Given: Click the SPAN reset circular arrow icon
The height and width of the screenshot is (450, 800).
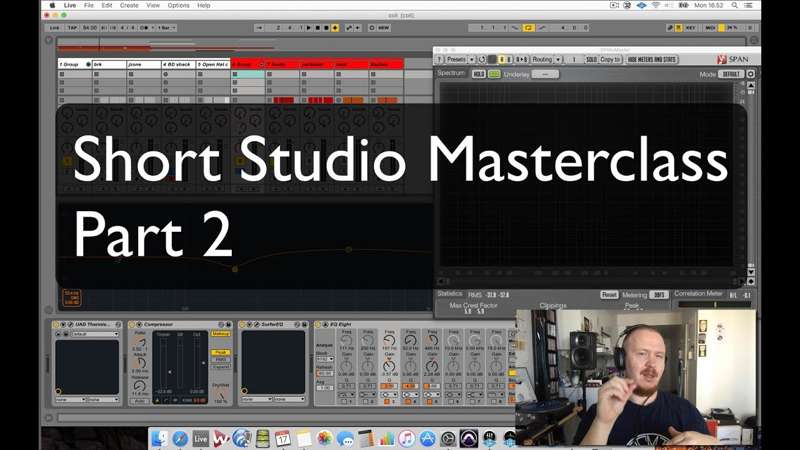Looking at the screenshot, I should tap(482, 60).
